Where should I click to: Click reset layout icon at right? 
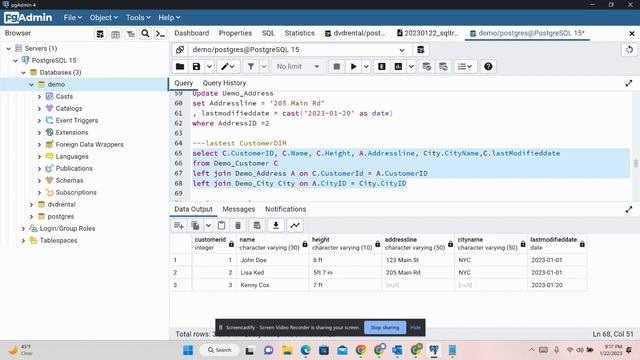point(629,50)
